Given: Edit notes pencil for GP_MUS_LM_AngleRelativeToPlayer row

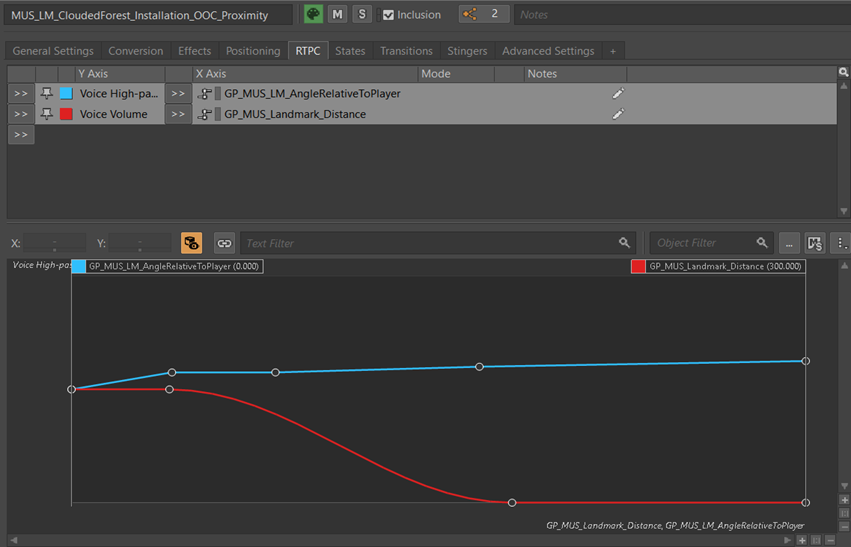Looking at the screenshot, I should click(x=618, y=93).
